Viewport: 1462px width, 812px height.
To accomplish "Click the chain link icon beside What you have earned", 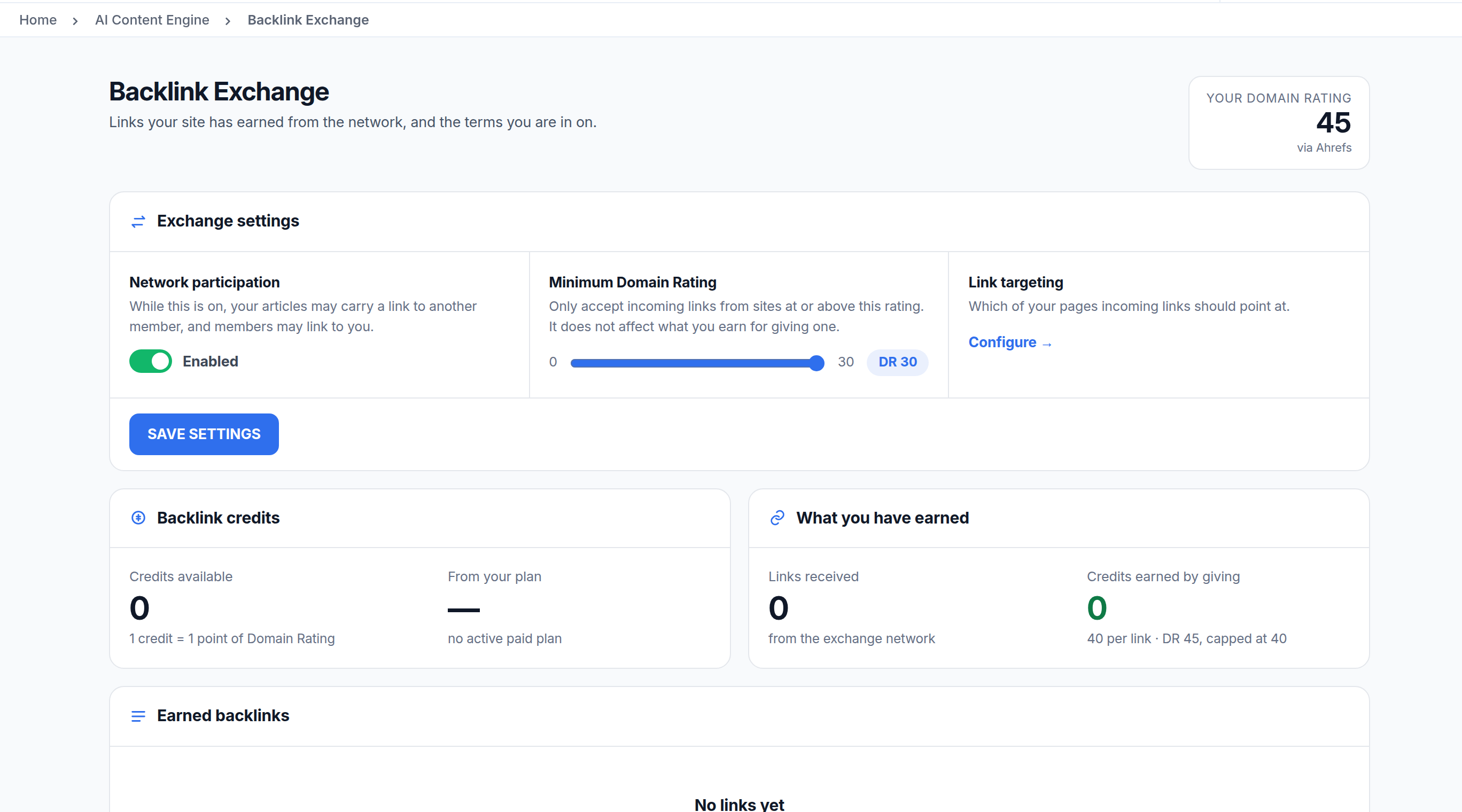I will click(777, 518).
